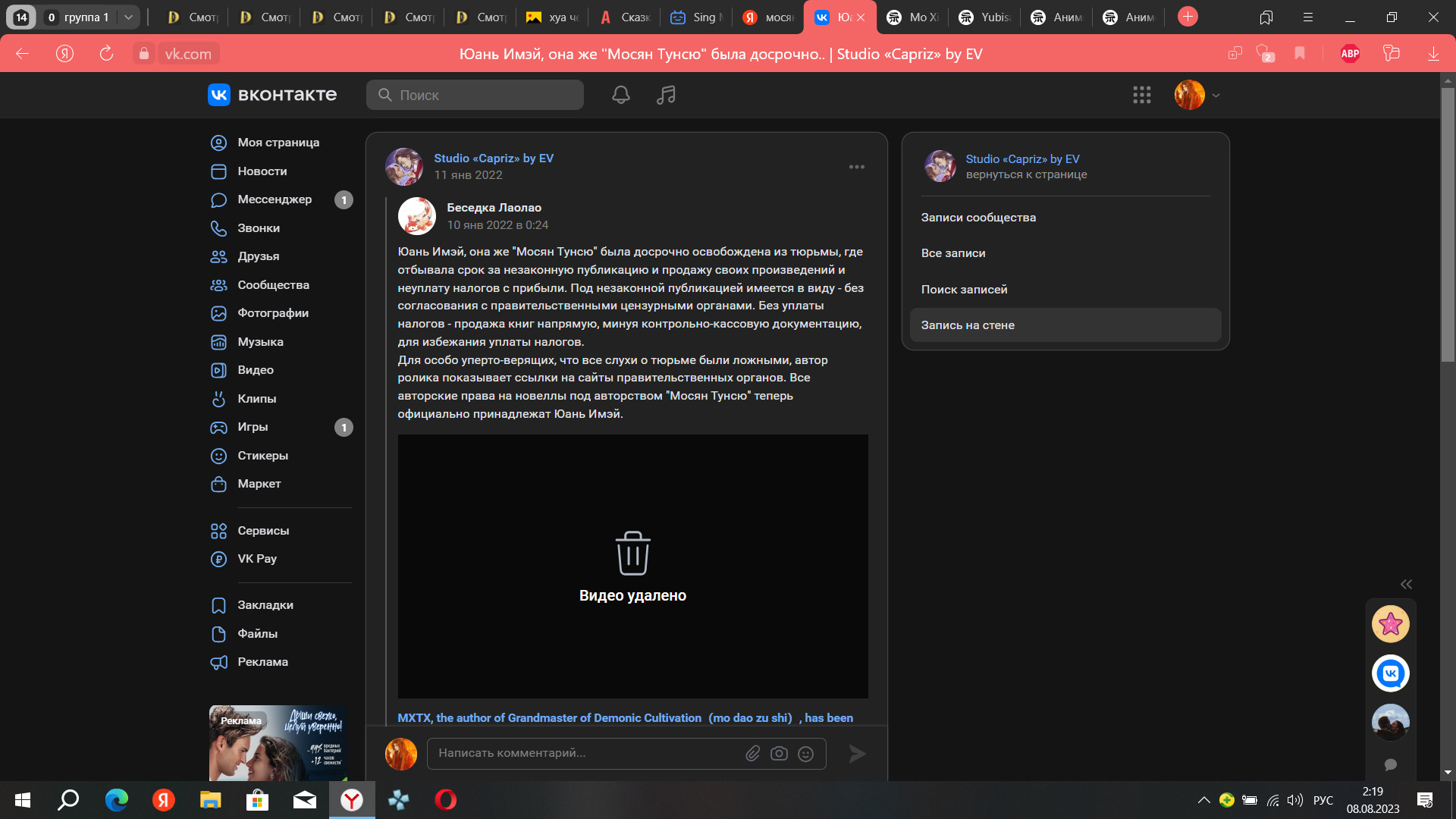This screenshot has width=1456, height=819.
Task: Open post options three-dot menu
Action: [x=856, y=167]
